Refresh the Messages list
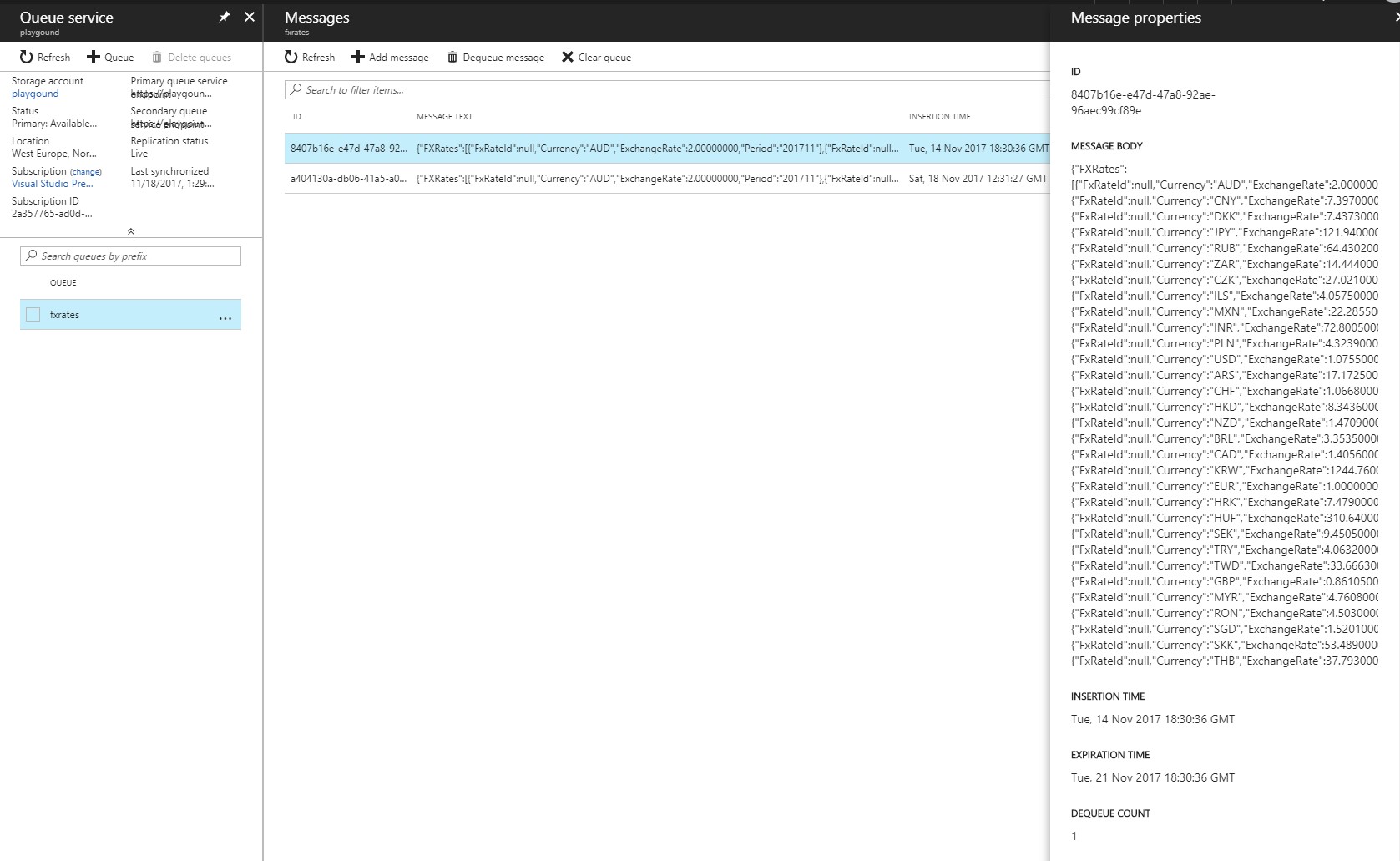 [x=291, y=57]
